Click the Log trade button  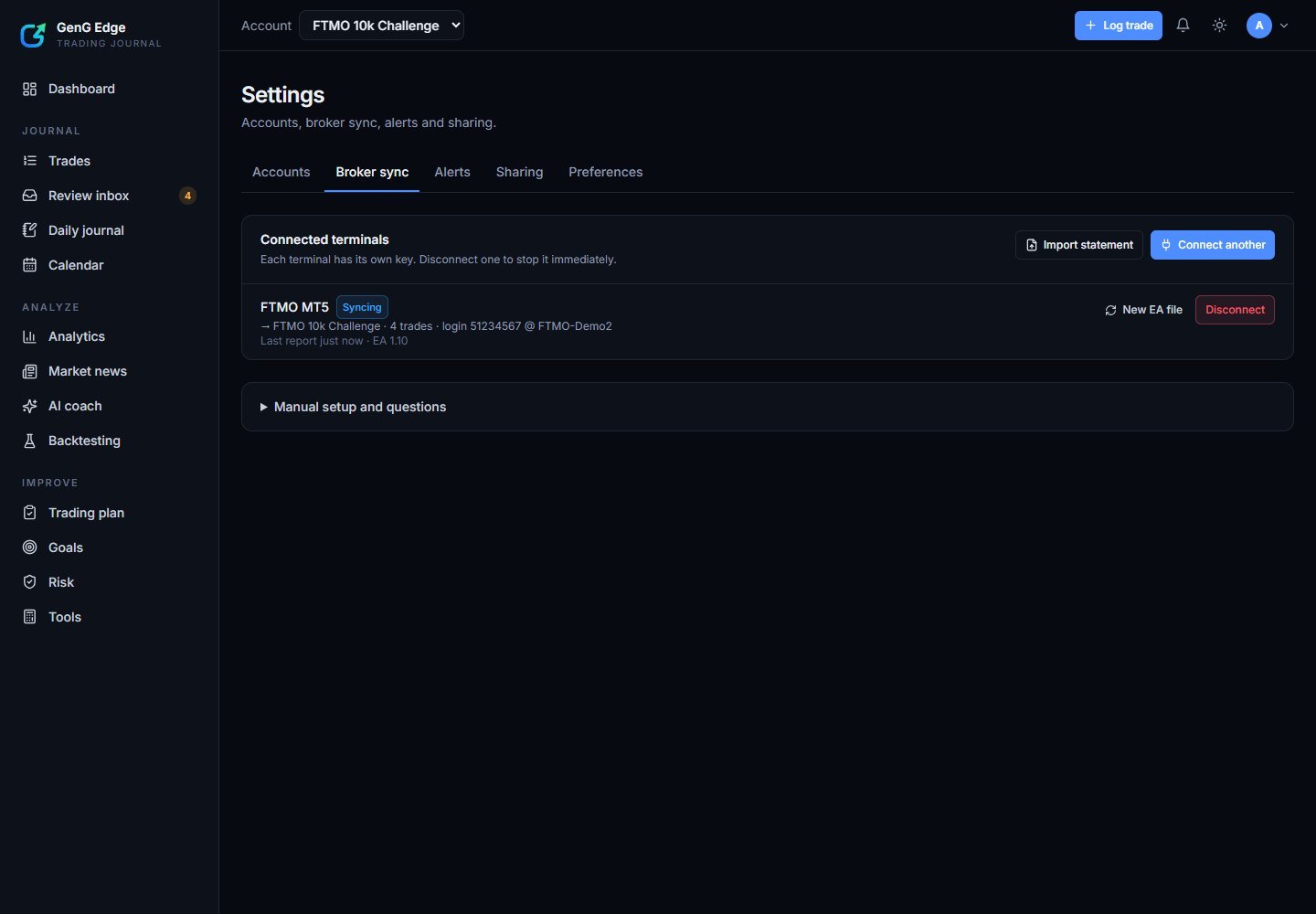[1119, 26]
